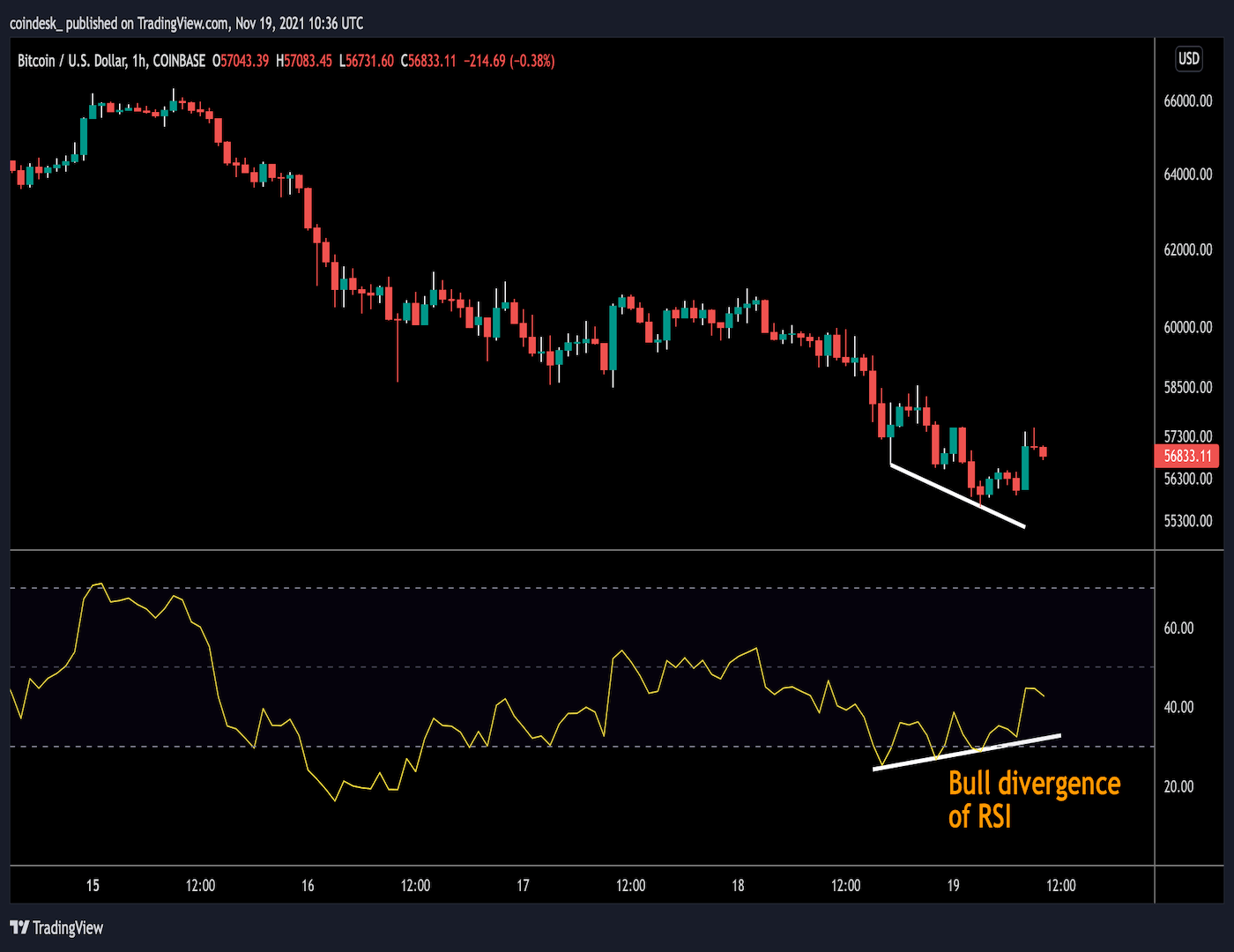The width and height of the screenshot is (1234, 952).
Task: Click the date label 15 on time axis
Action: click(93, 885)
